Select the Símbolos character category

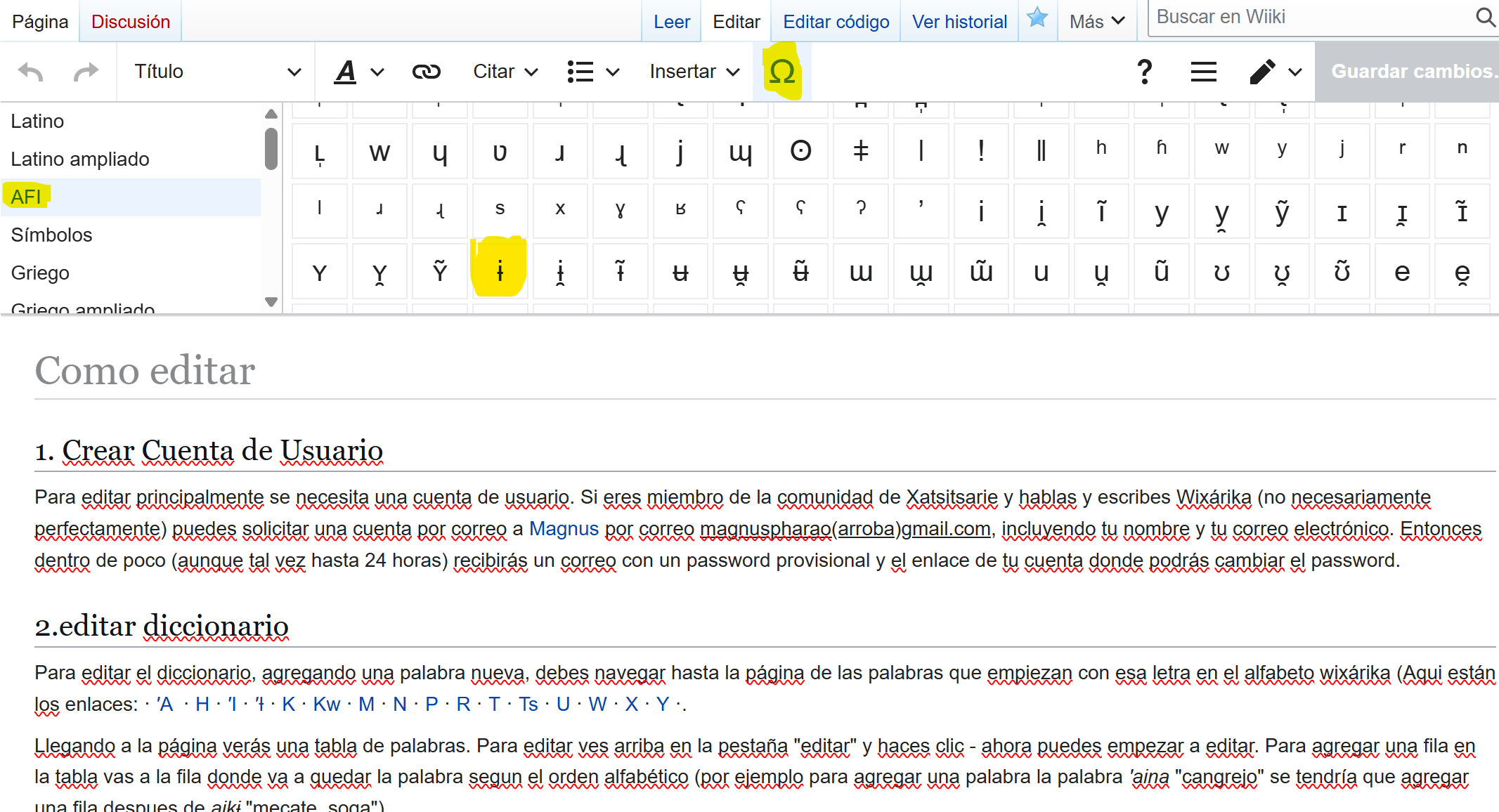pos(52,235)
